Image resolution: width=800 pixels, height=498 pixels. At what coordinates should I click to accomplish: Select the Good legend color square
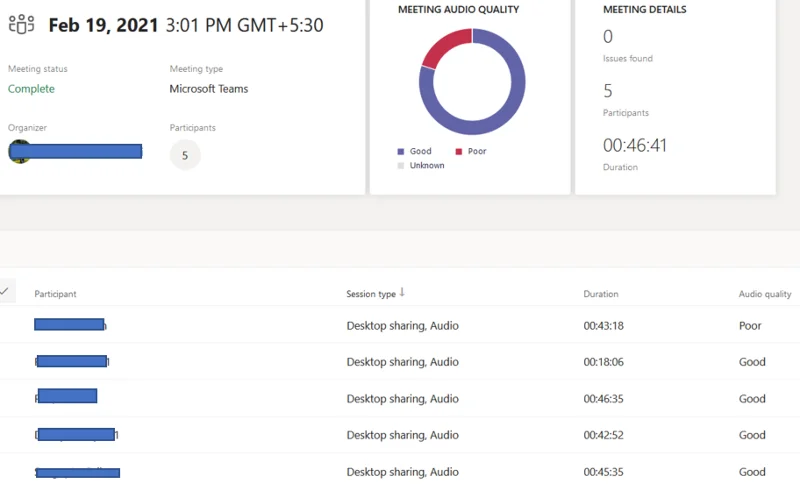(x=401, y=152)
